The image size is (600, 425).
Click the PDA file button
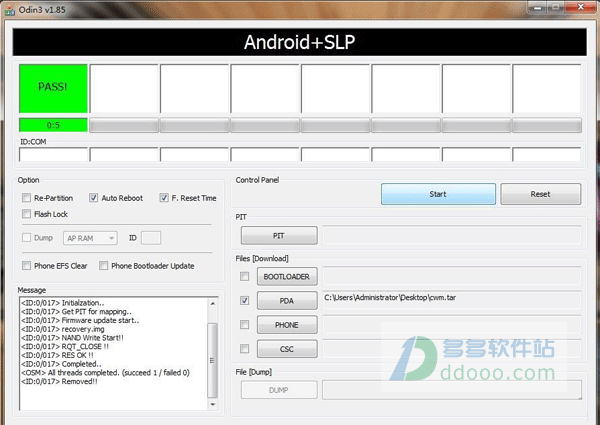click(x=287, y=301)
